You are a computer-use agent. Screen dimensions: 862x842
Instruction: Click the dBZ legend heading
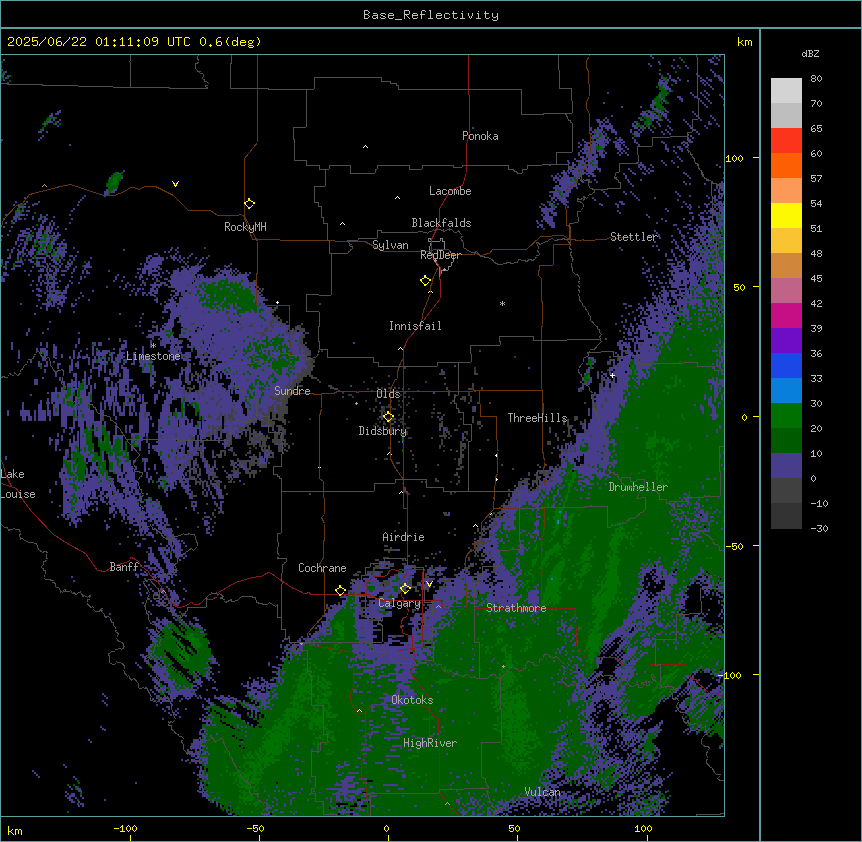point(810,54)
